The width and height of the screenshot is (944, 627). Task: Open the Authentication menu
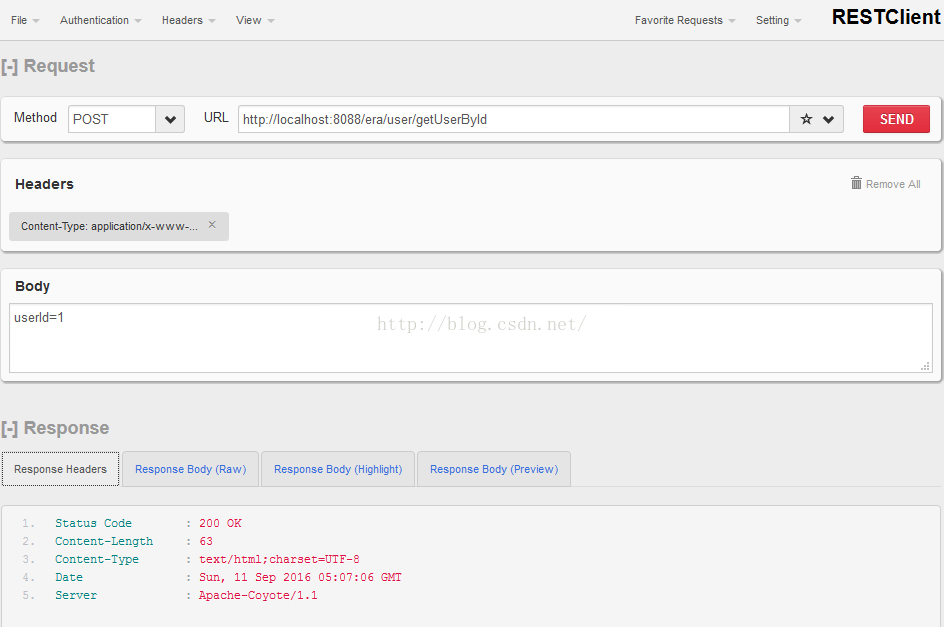point(101,20)
